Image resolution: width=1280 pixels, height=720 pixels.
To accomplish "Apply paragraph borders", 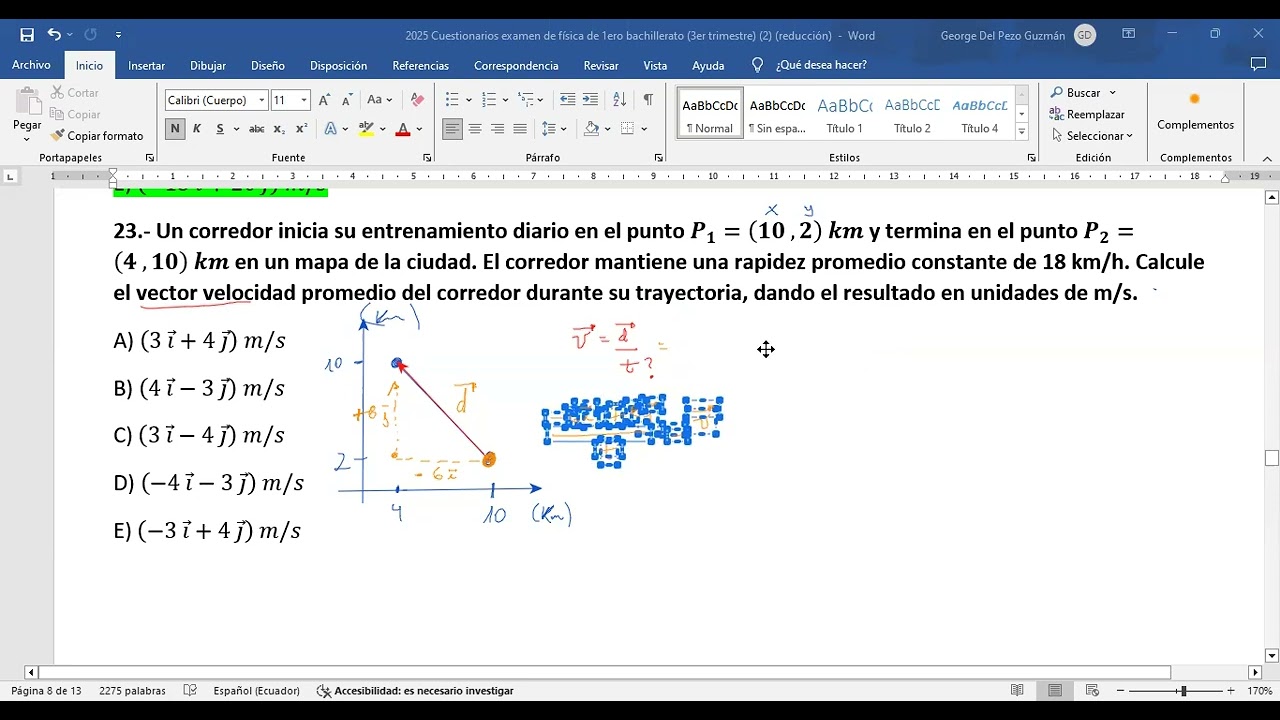I will tap(628, 129).
